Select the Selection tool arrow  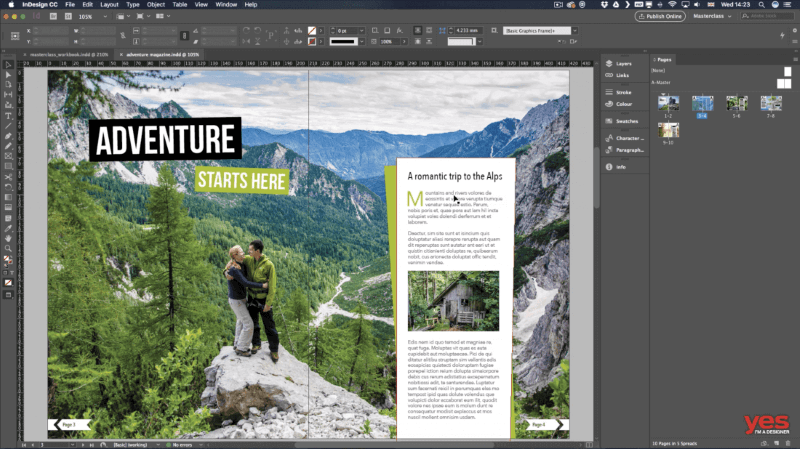(8, 64)
